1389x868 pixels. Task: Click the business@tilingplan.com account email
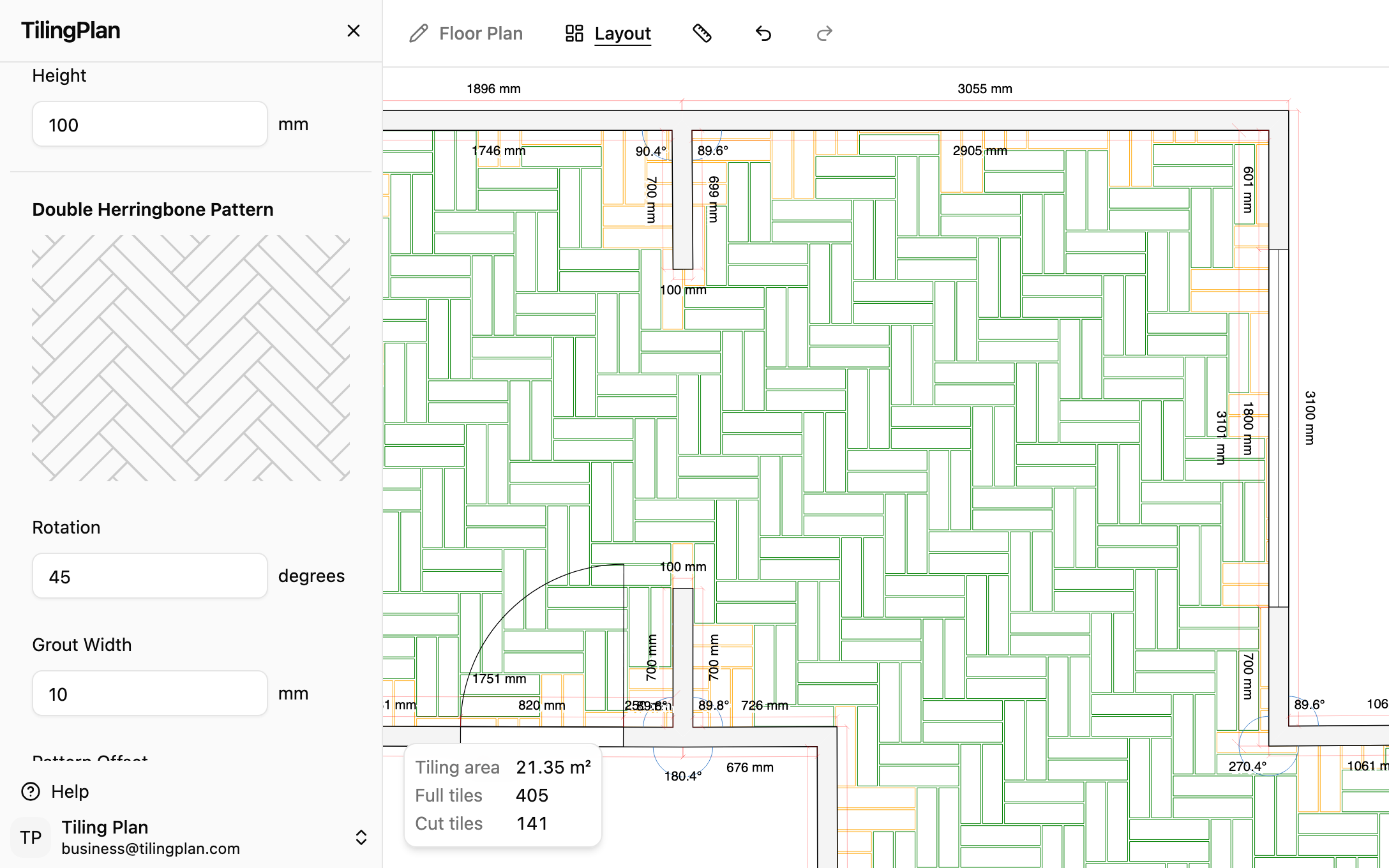pos(151,849)
